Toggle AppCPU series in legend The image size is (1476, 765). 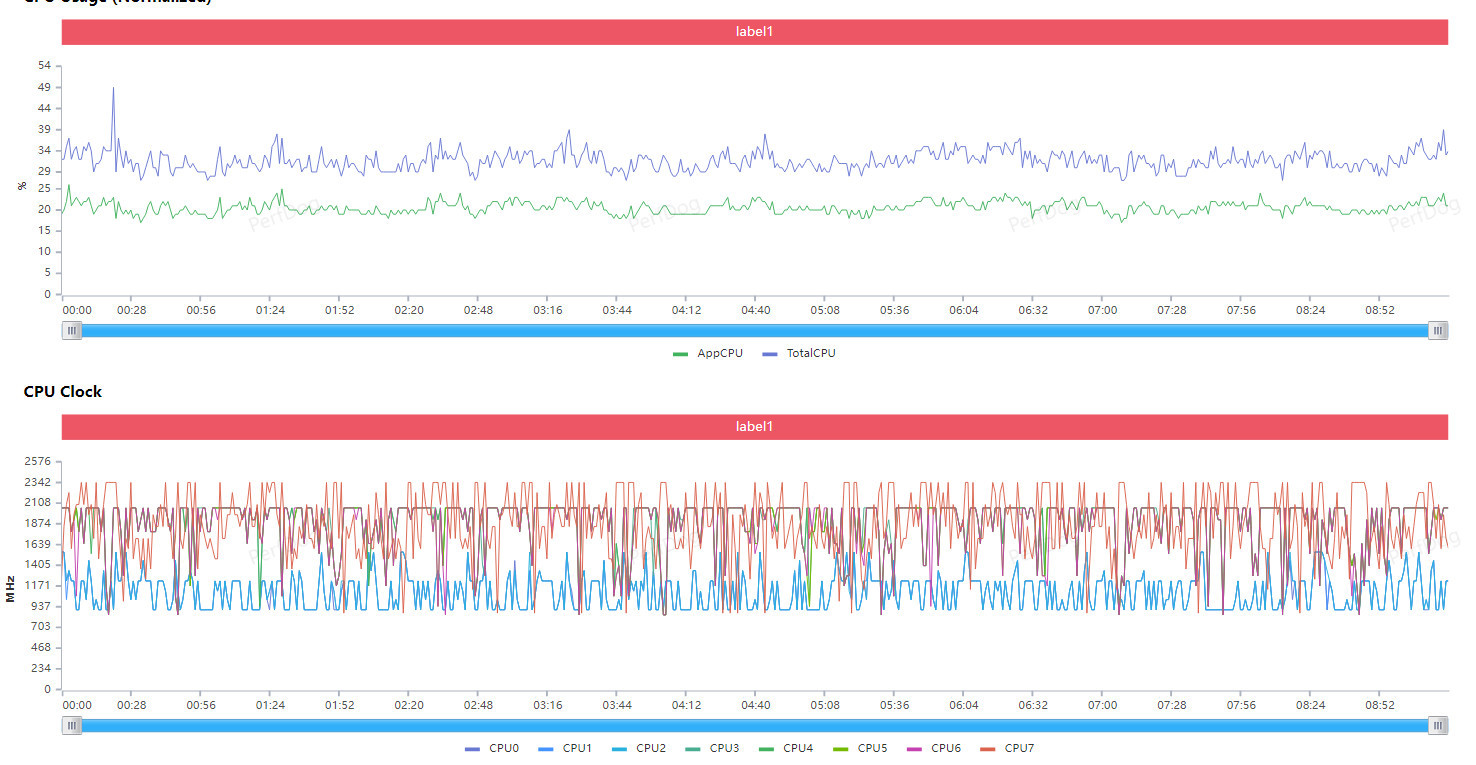[x=708, y=353]
